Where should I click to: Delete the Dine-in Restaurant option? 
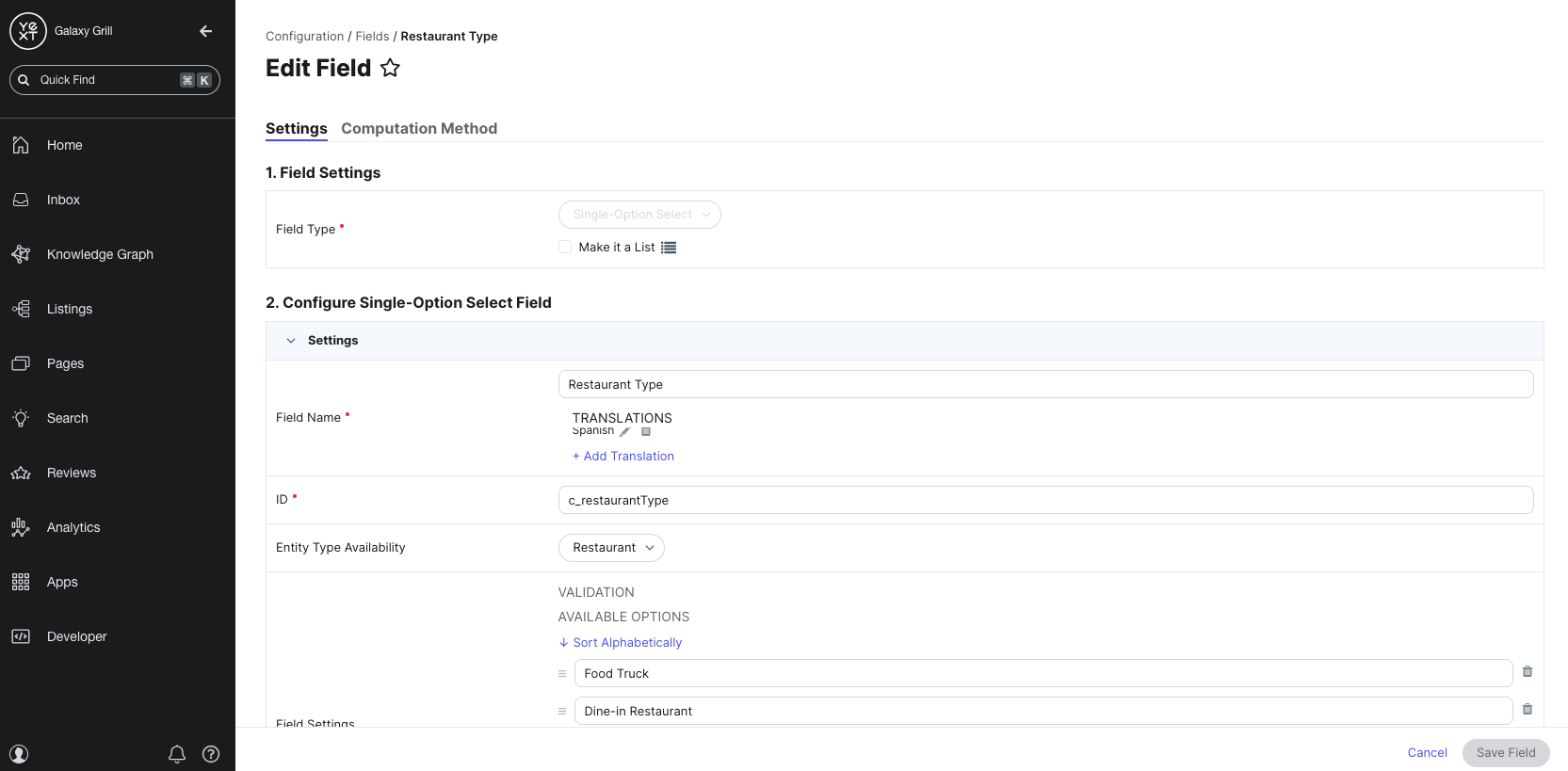point(1528,710)
